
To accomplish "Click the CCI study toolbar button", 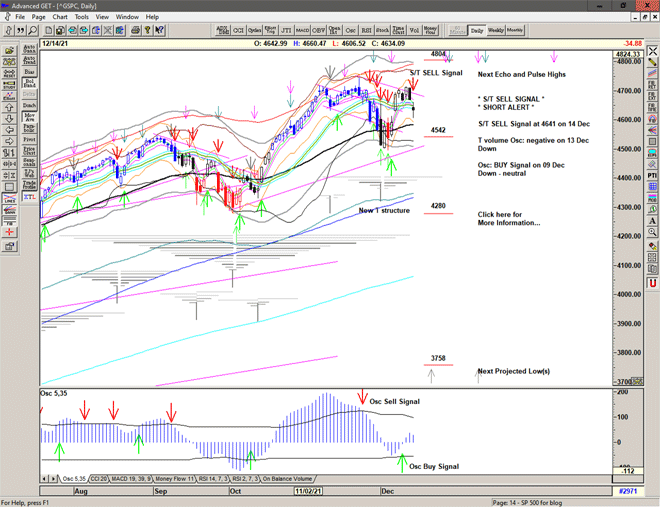I will 239,31.
